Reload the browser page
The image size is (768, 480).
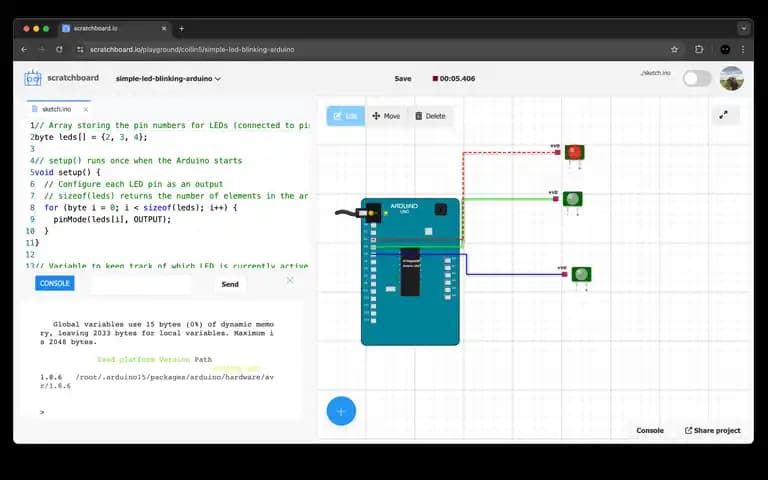click(x=59, y=49)
